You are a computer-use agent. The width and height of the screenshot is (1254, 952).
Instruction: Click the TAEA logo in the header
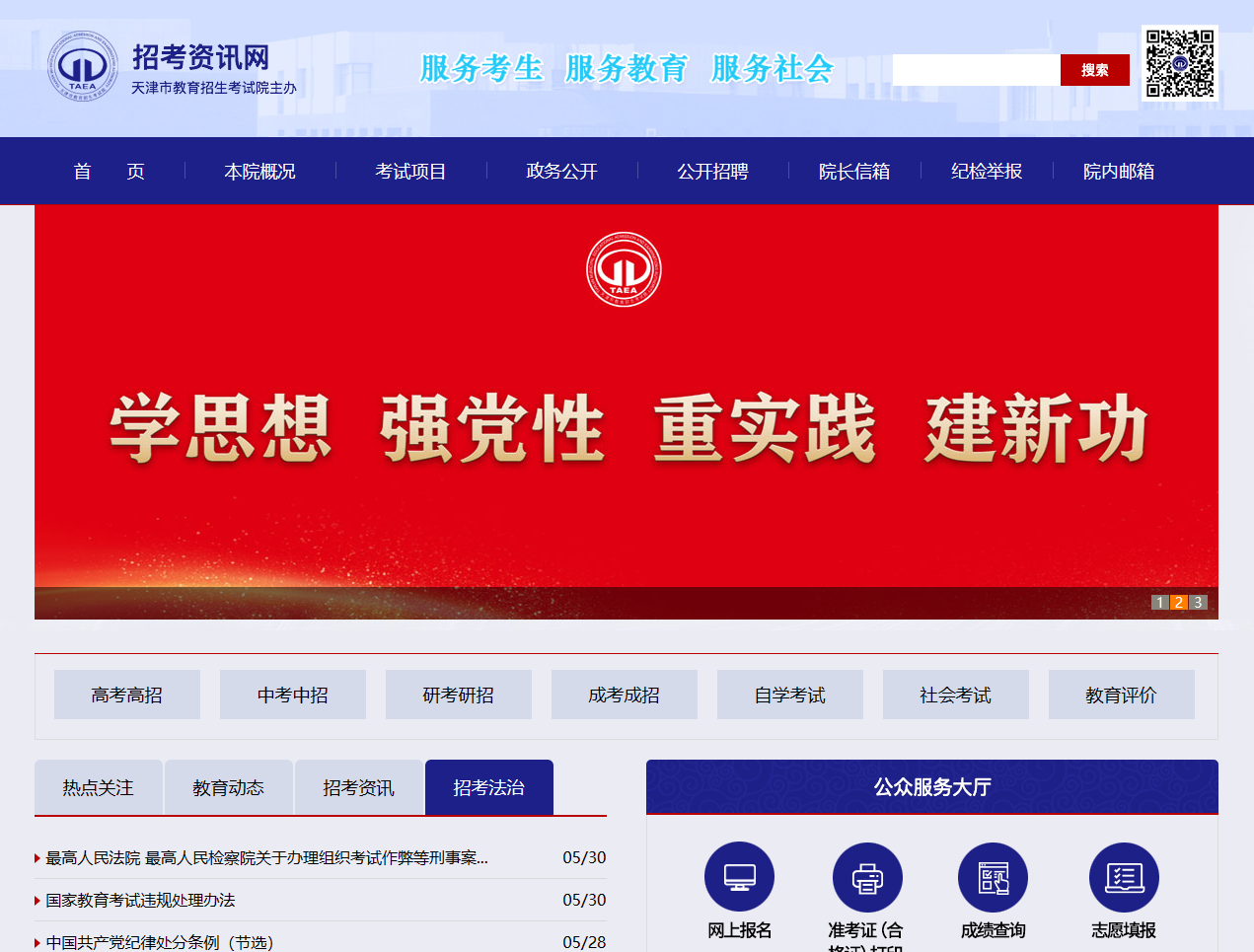(83, 65)
